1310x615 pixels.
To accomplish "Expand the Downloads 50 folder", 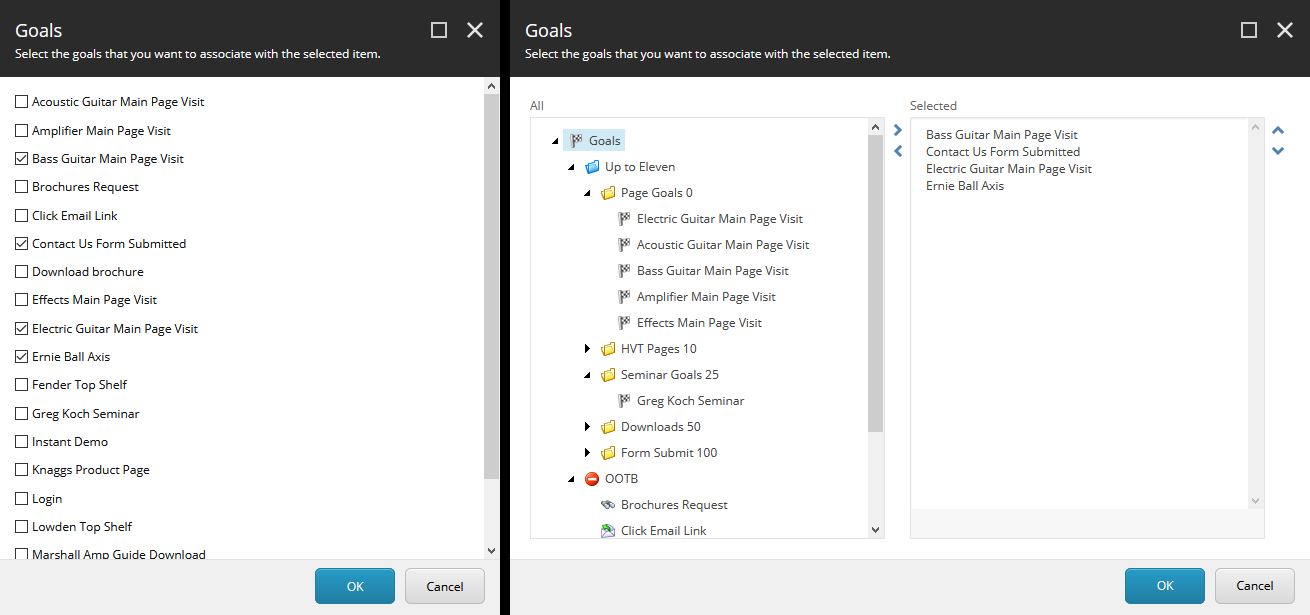I will click(587, 427).
